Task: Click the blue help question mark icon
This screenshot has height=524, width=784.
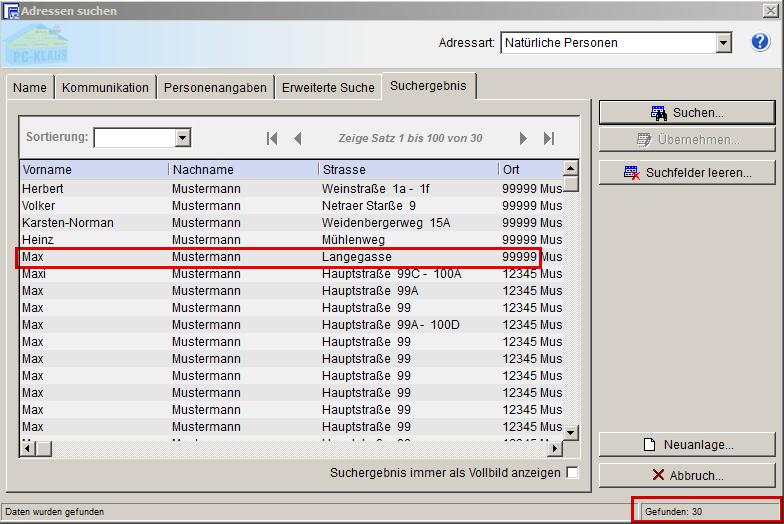Action: (x=760, y=43)
